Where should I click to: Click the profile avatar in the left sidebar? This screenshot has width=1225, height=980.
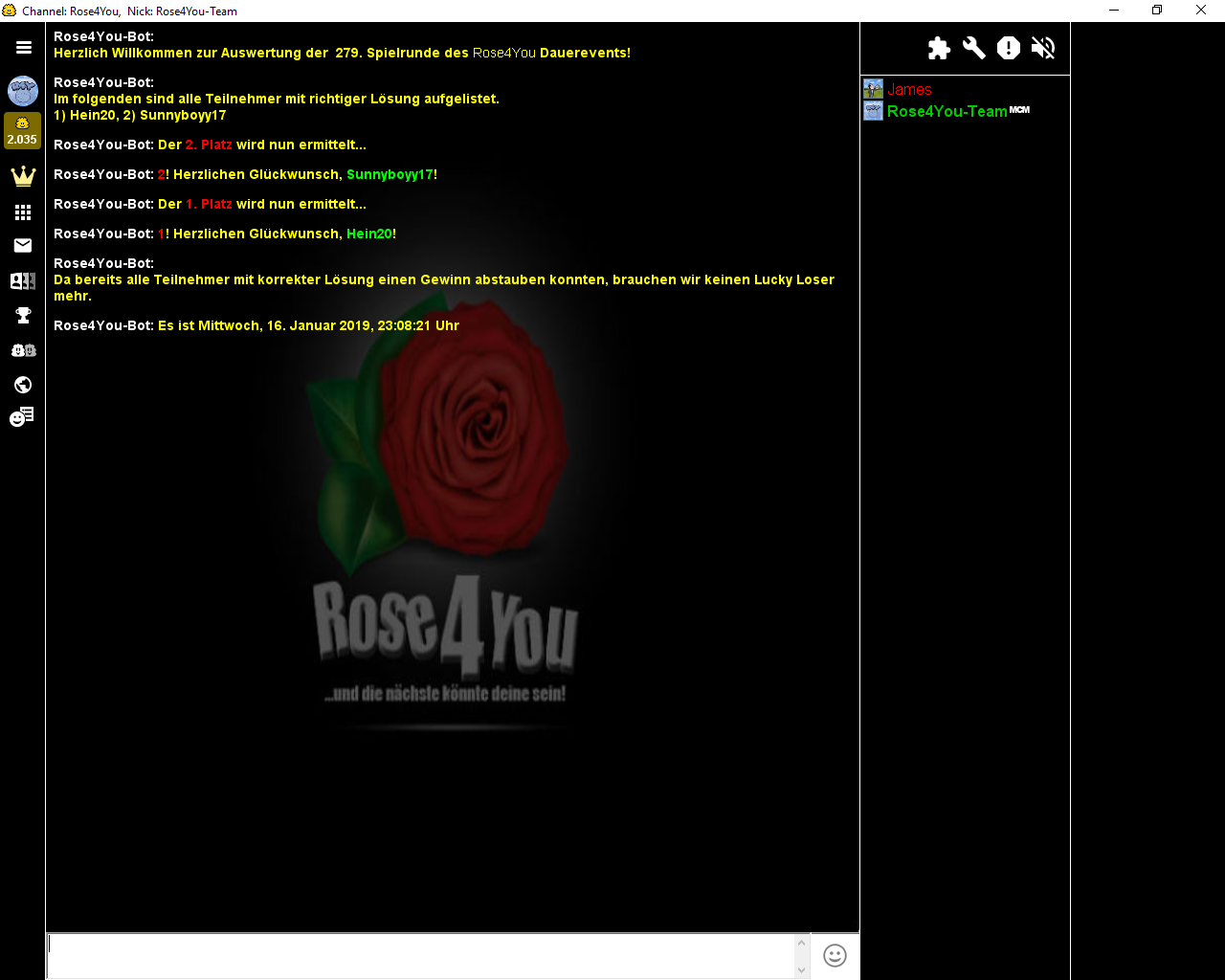pos(23,91)
